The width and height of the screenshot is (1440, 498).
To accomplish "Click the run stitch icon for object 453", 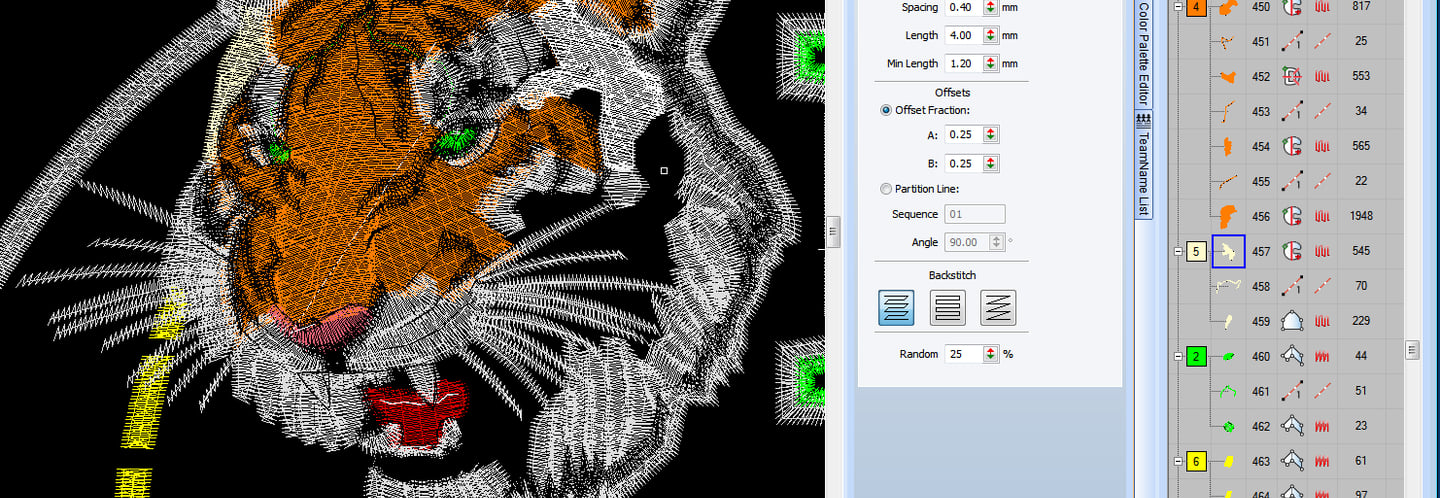I will (x=1292, y=111).
